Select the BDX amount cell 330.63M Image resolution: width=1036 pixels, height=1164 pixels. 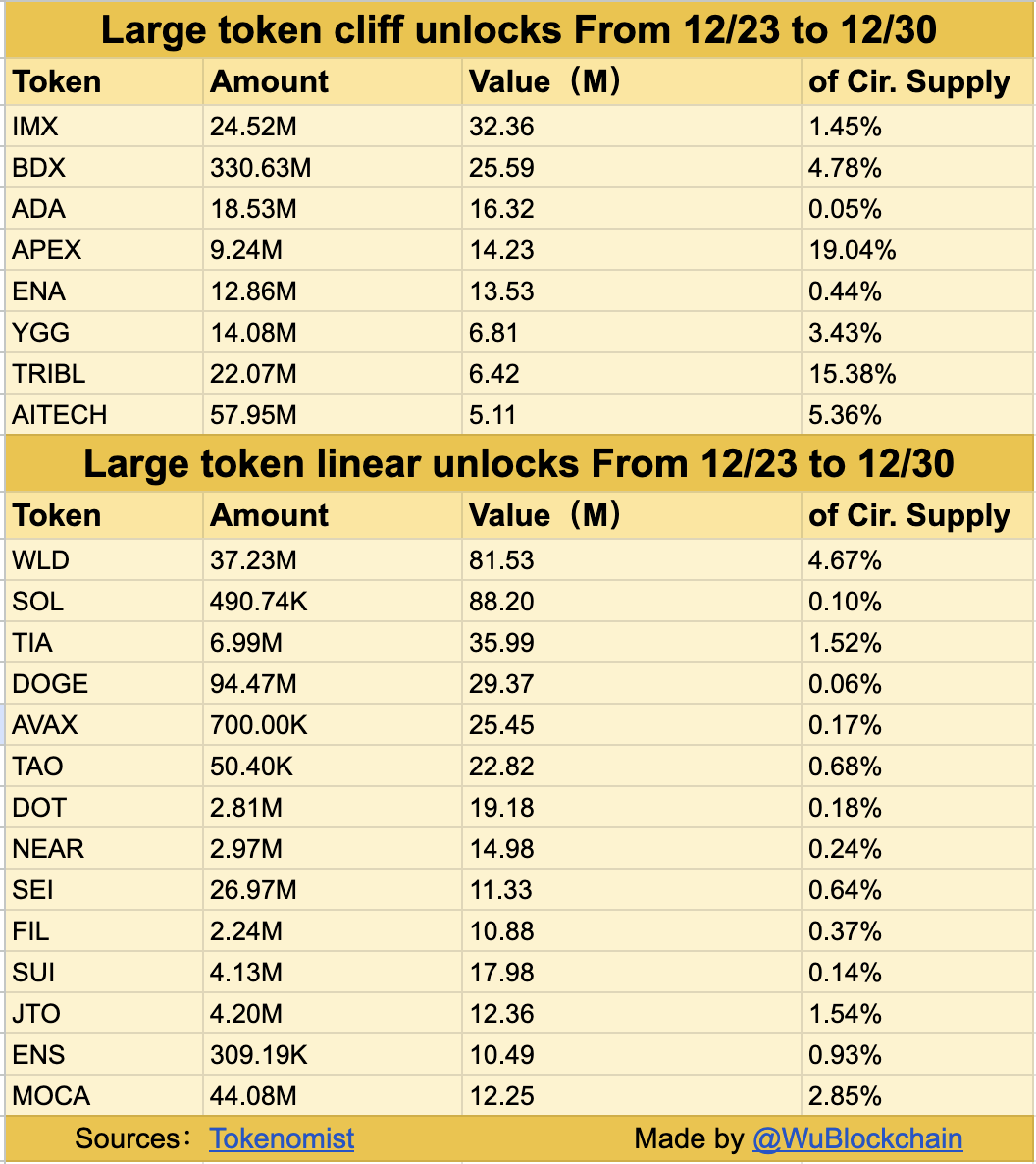click(x=260, y=168)
